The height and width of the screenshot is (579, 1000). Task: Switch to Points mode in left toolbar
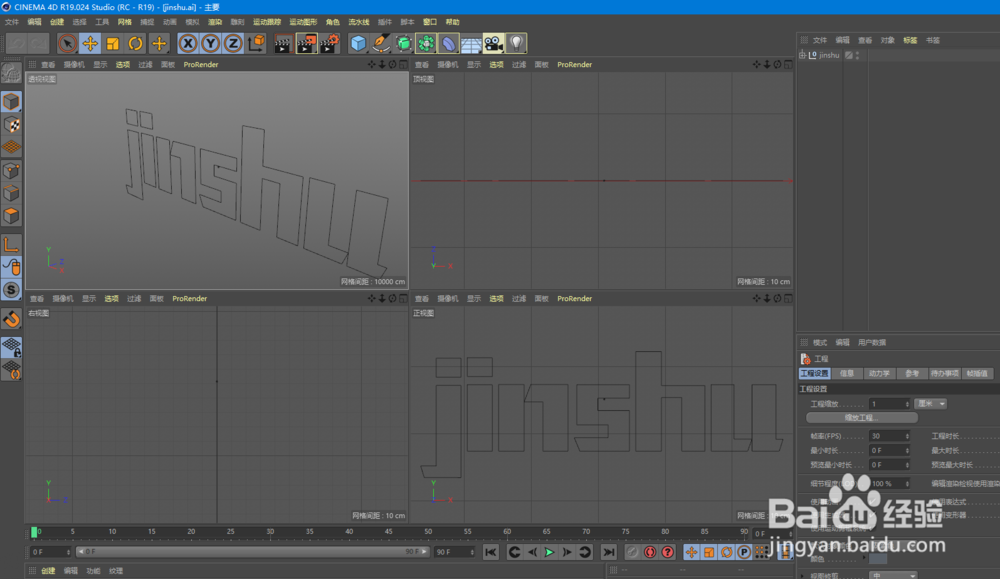(x=11, y=170)
